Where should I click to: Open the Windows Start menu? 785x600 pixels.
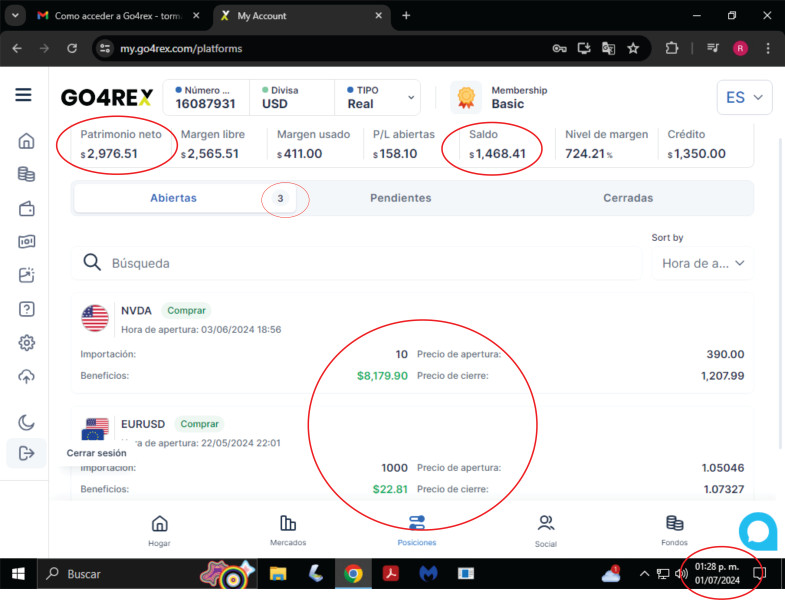tap(18, 574)
